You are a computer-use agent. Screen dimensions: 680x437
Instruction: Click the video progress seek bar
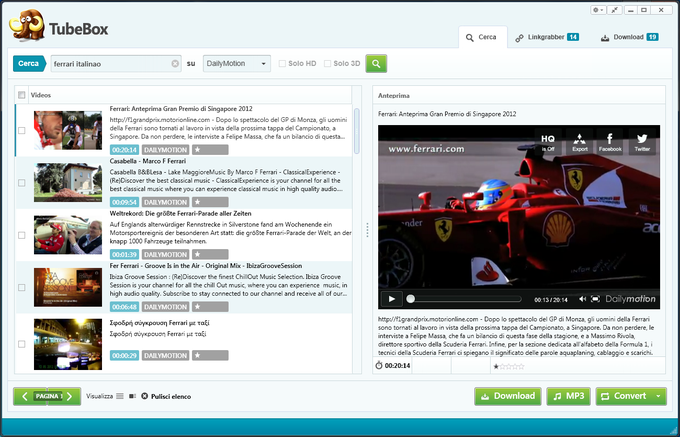pos(466,299)
